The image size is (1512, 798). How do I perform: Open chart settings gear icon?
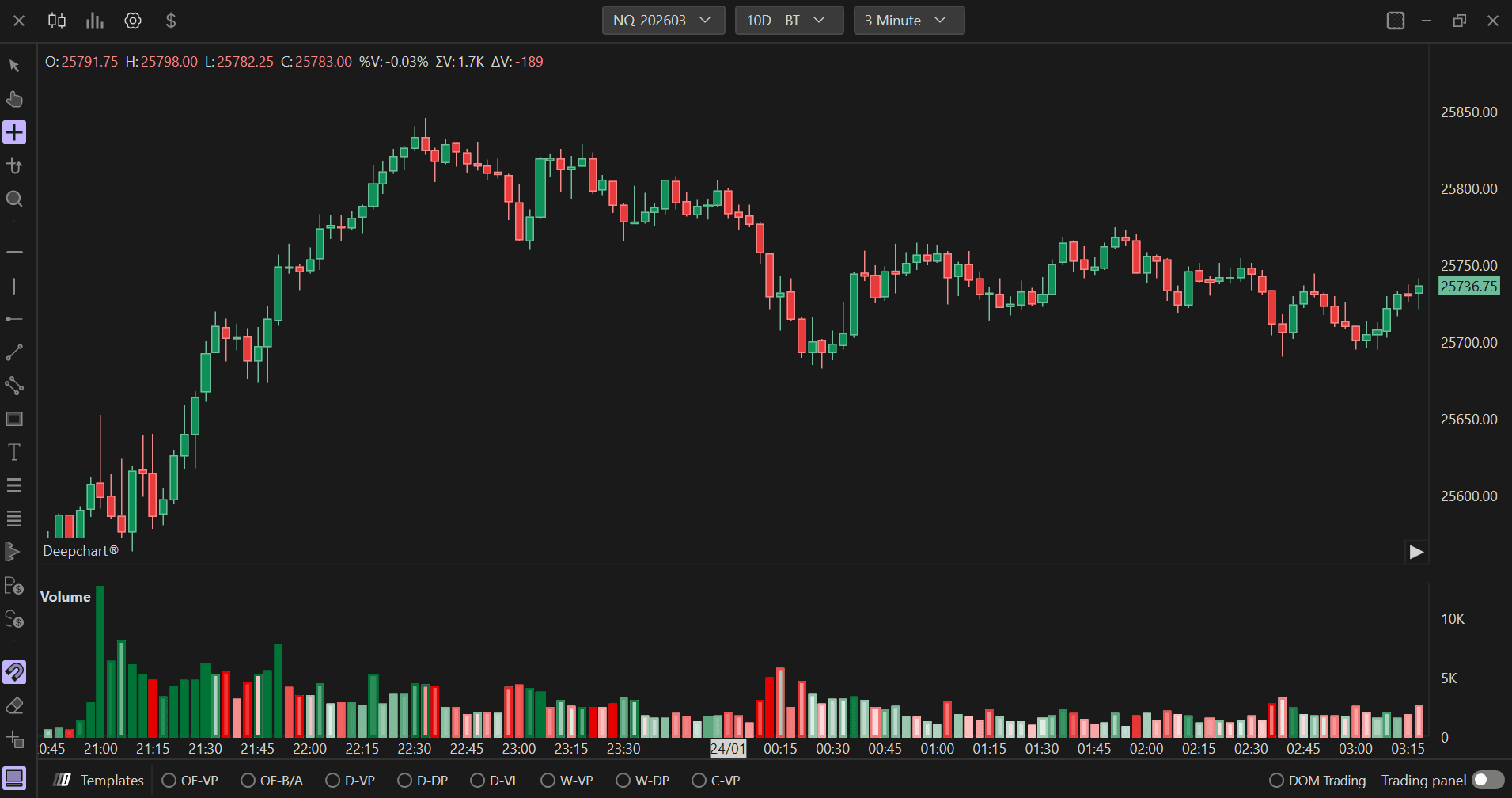tap(133, 21)
